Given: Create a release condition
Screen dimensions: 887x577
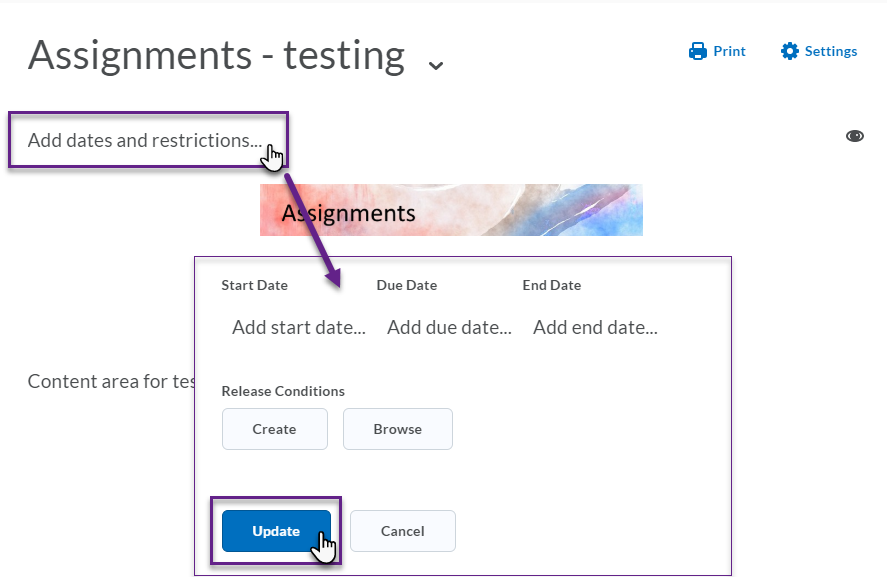Looking at the screenshot, I should [x=274, y=429].
